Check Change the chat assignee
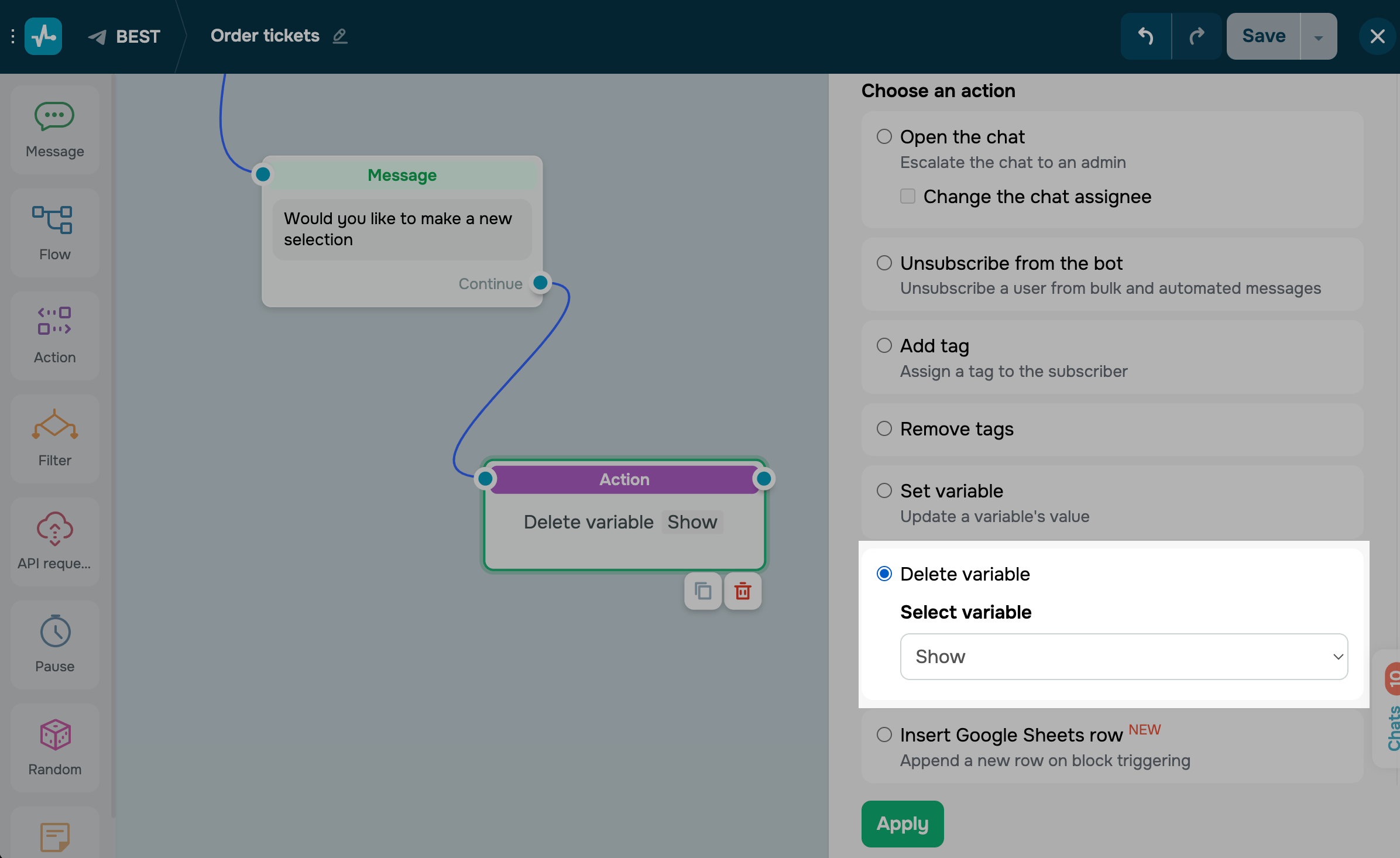Image resolution: width=1400 pixels, height=858 pixels. coord(908,196)
